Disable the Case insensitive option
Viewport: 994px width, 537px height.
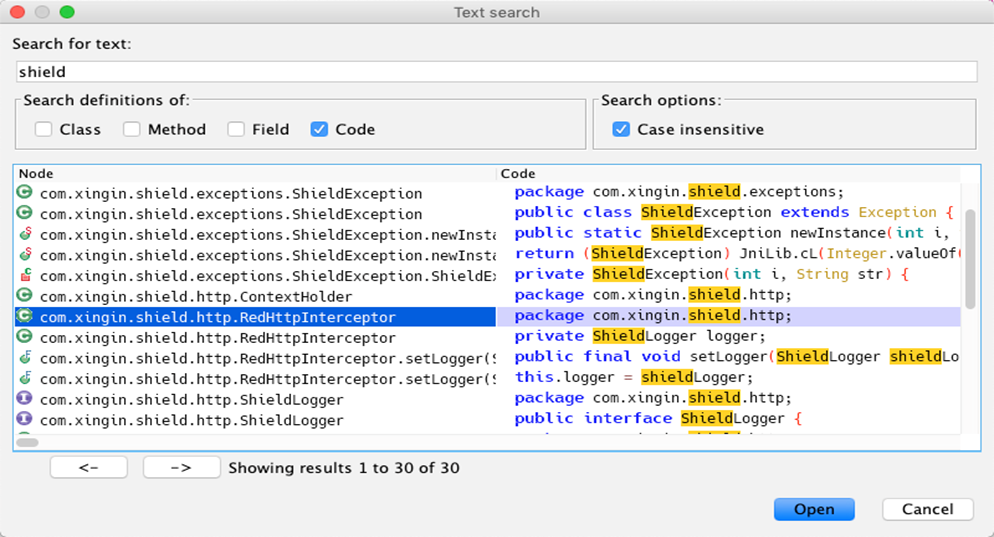pyautogui.click(x=621, y=129)
